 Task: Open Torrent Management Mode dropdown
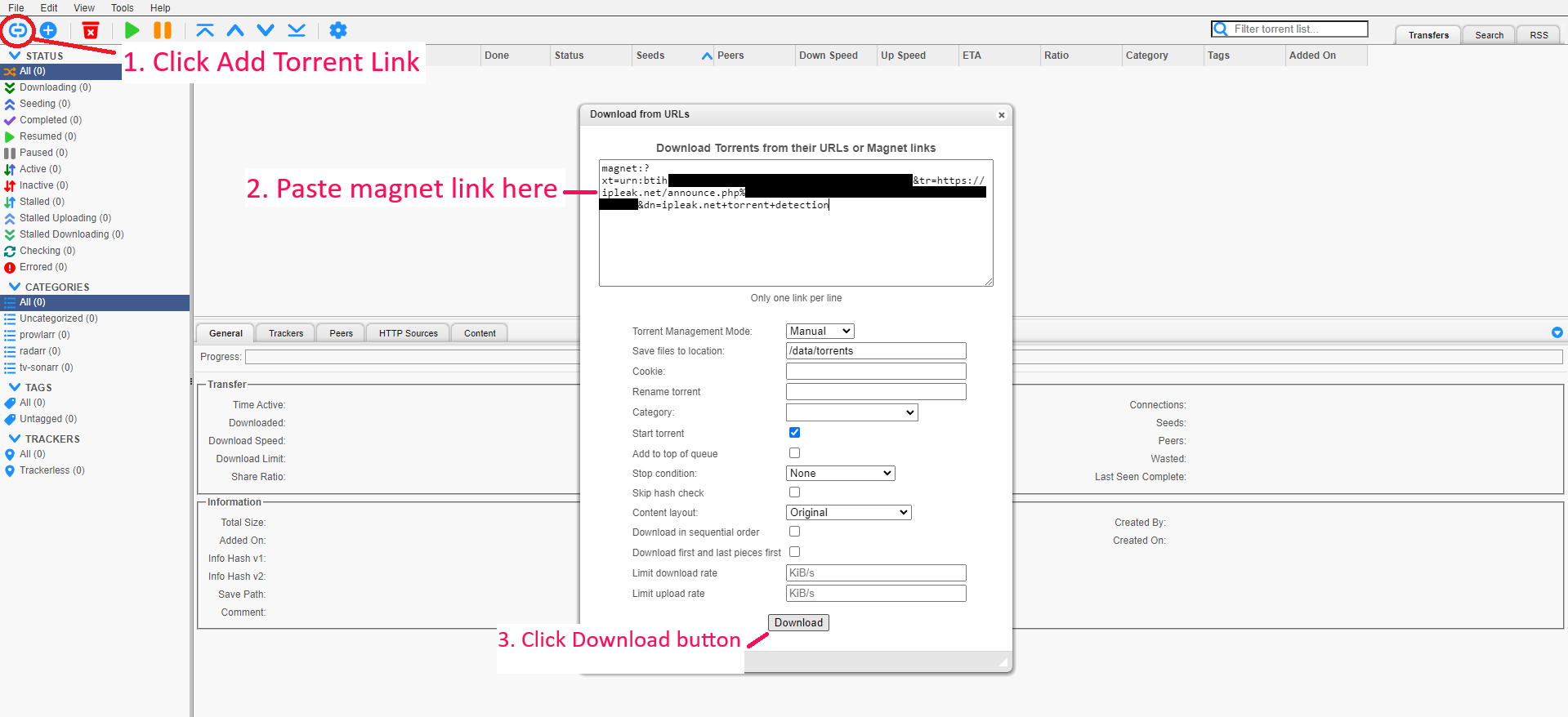click(x=820, y=331)
